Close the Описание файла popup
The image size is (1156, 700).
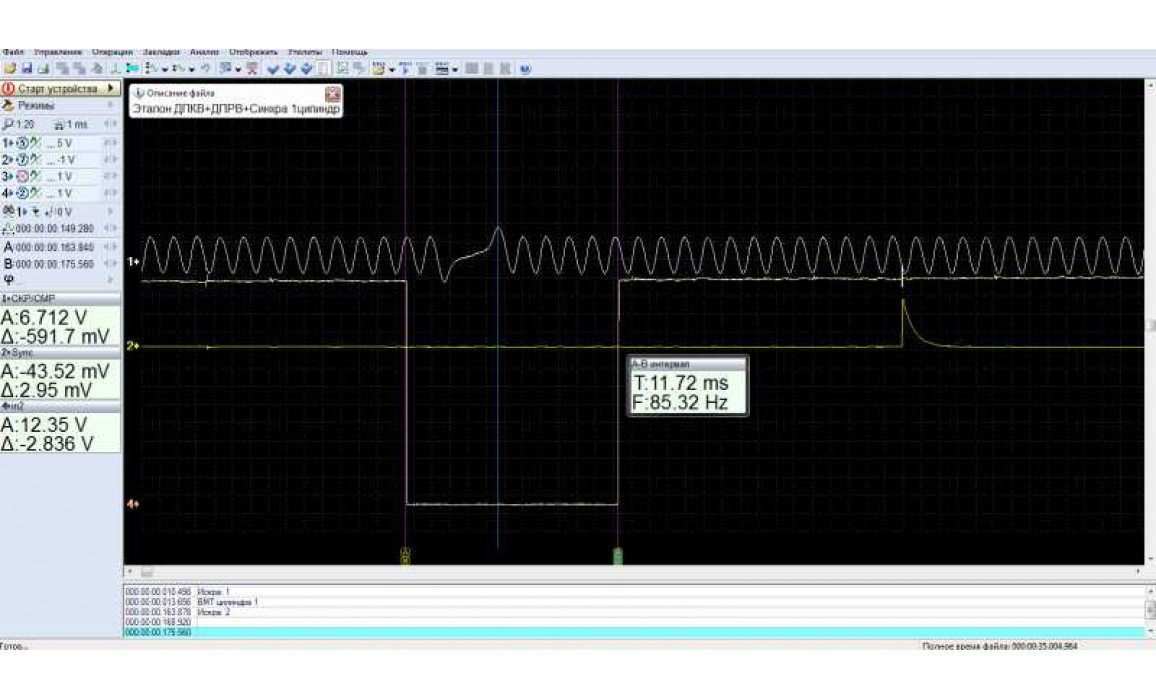coord(333,94)
